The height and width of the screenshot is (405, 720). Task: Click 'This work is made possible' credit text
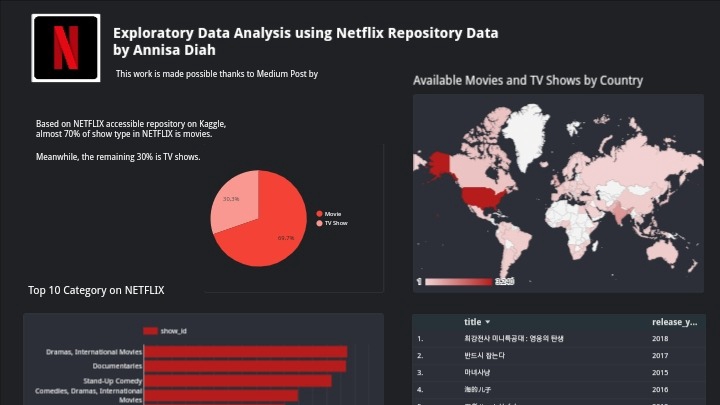pyautogui.click(x=217, y=74)
